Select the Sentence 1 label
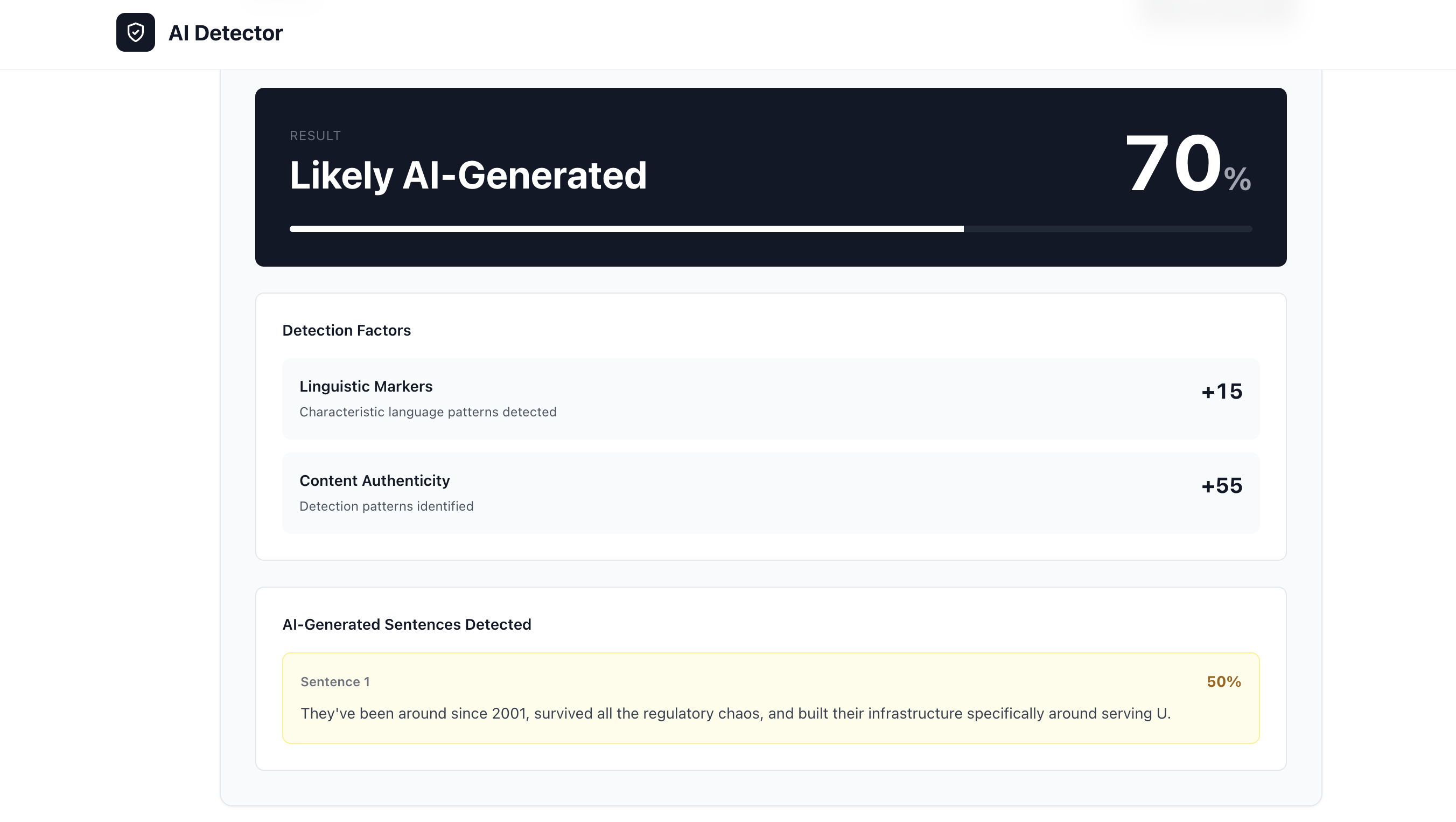 click(x=335, y=682)
